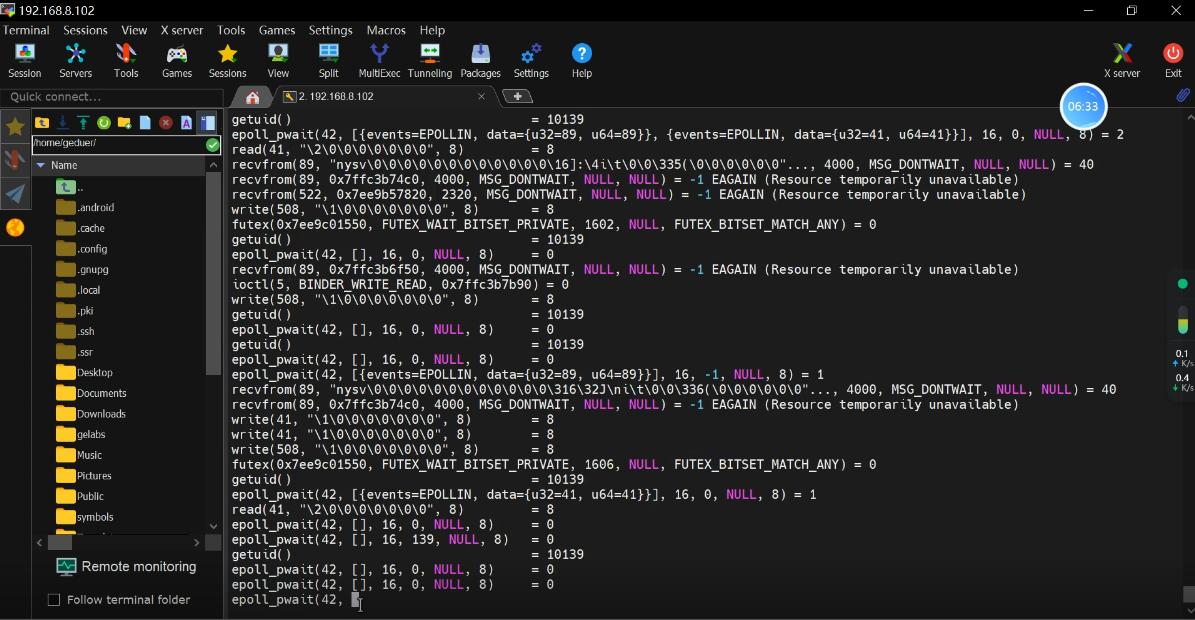Enable Follow terminal folder checkbox
This screenshot has height=620, width=1195.
(54, 600)
